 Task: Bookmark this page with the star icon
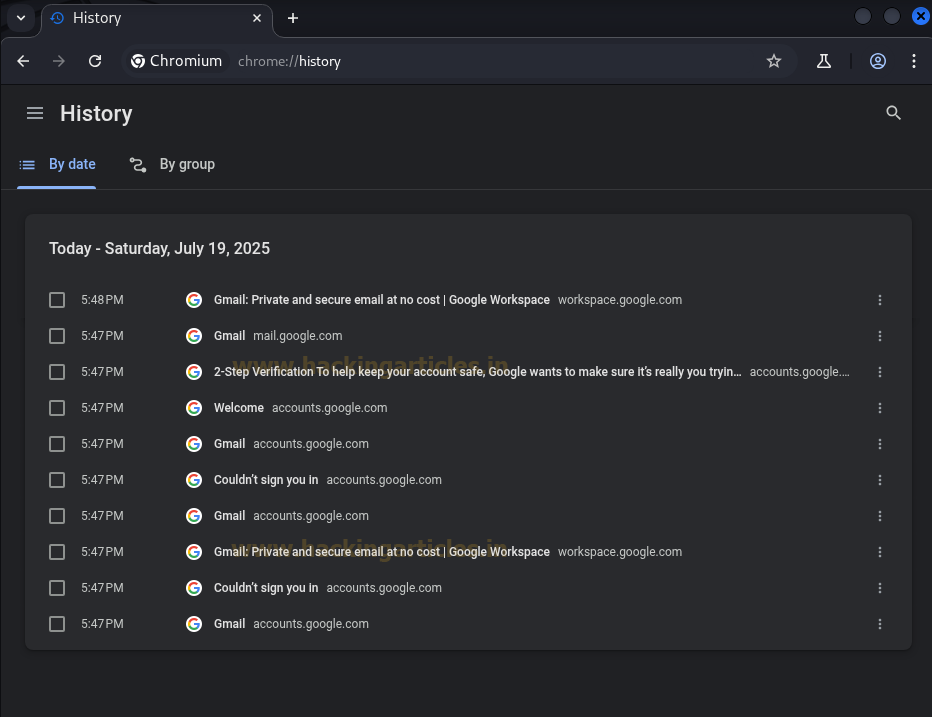point(773,61)
